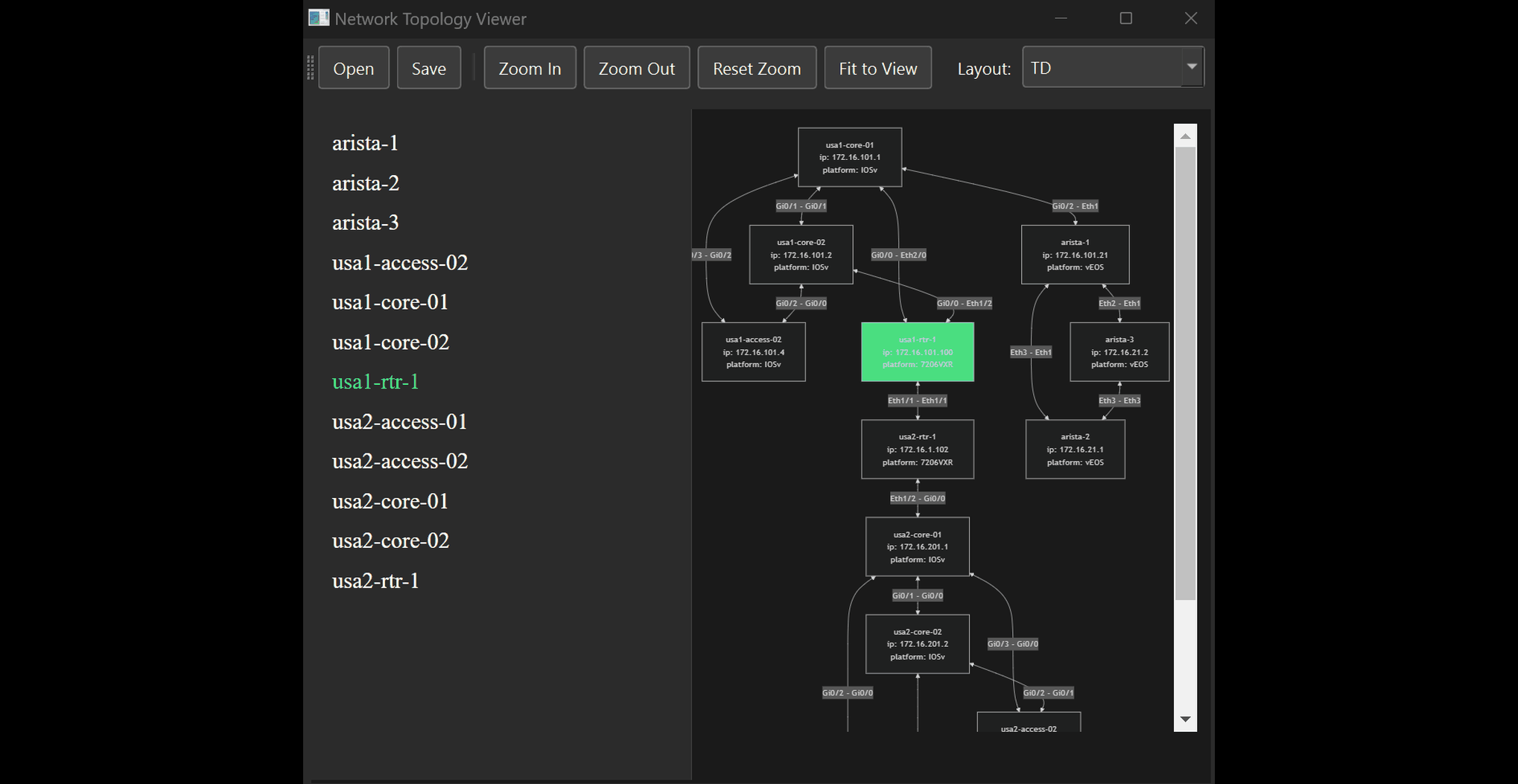This screenshot has width=1518, height=784.
Task: Zoom Out of the topology graph
Action: coord(636,67)
